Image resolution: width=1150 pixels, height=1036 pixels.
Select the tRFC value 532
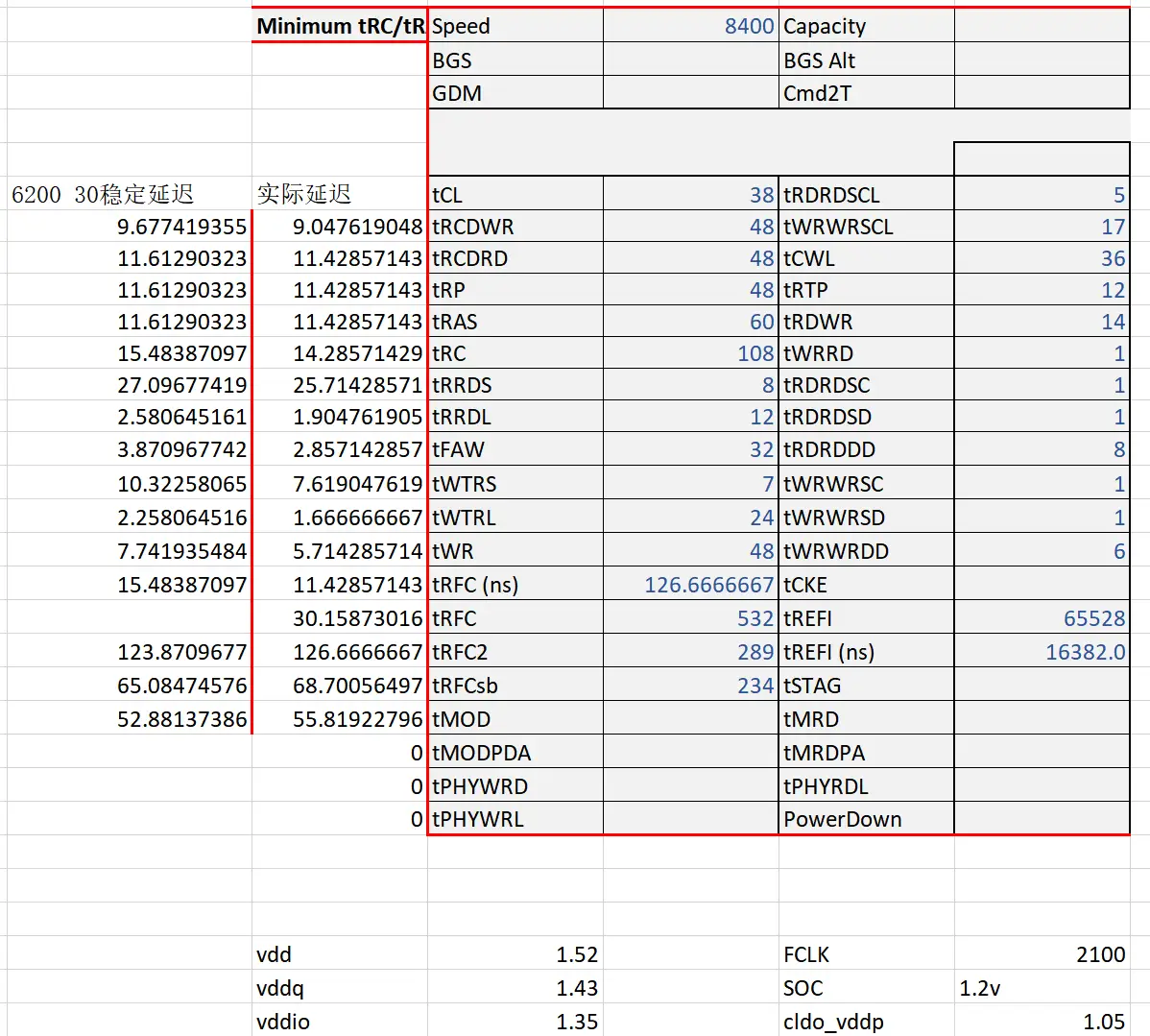pyautogui.click(x=691, y=617)
